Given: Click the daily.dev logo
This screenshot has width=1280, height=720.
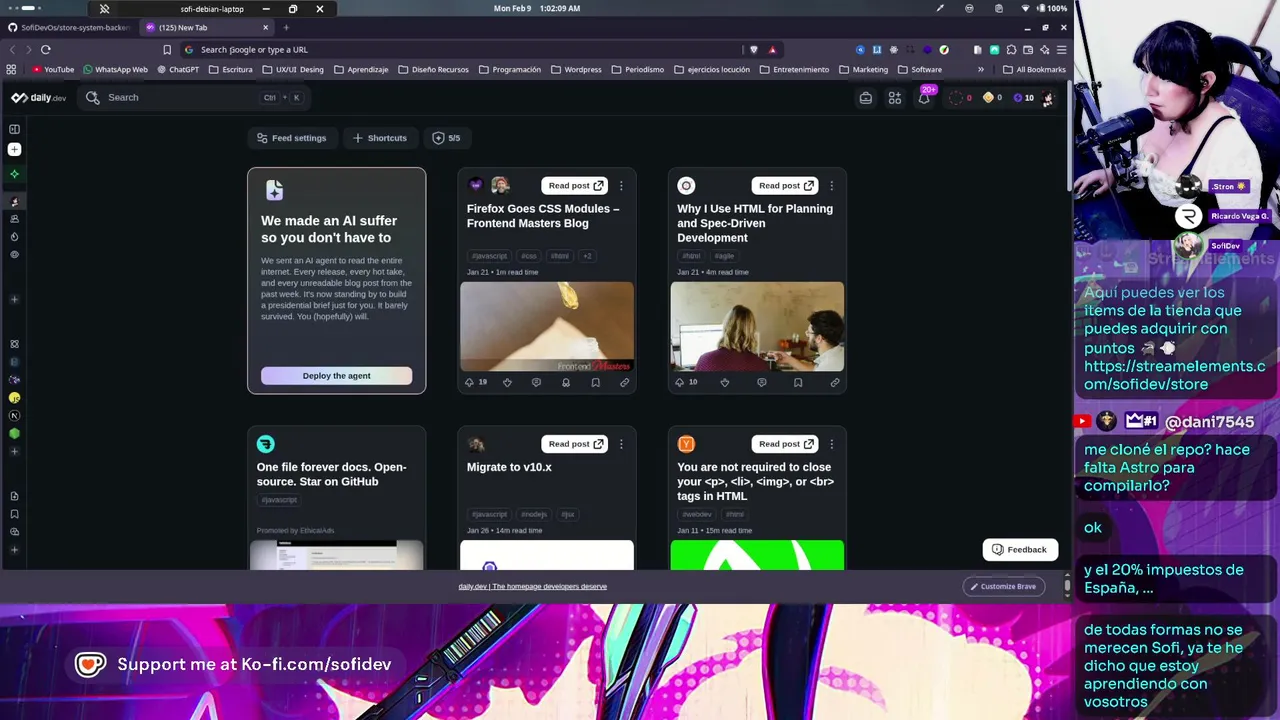Looking at the screenshot, I should coord(39,97).
